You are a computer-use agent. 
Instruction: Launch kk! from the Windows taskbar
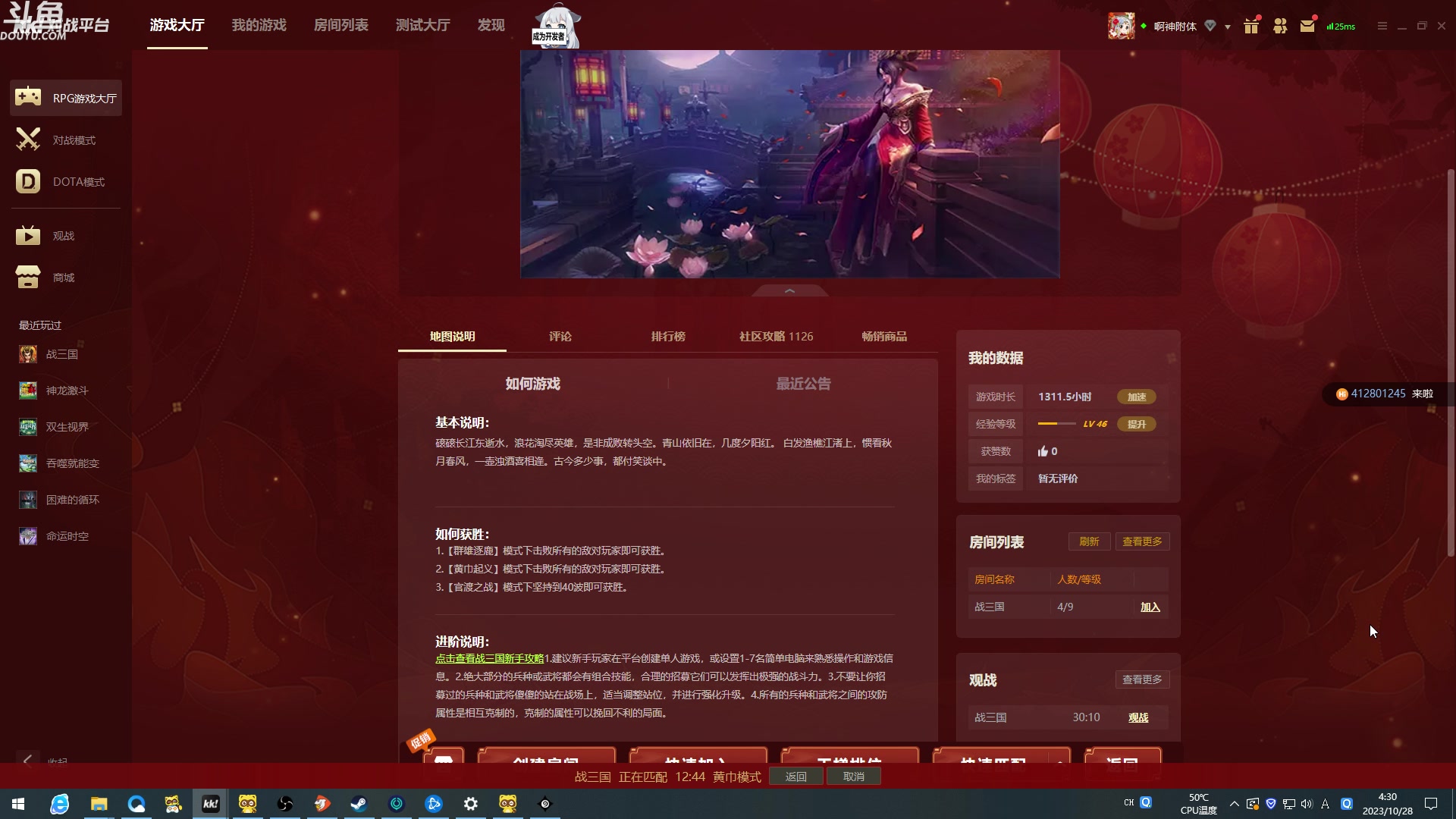coord(210,804)
